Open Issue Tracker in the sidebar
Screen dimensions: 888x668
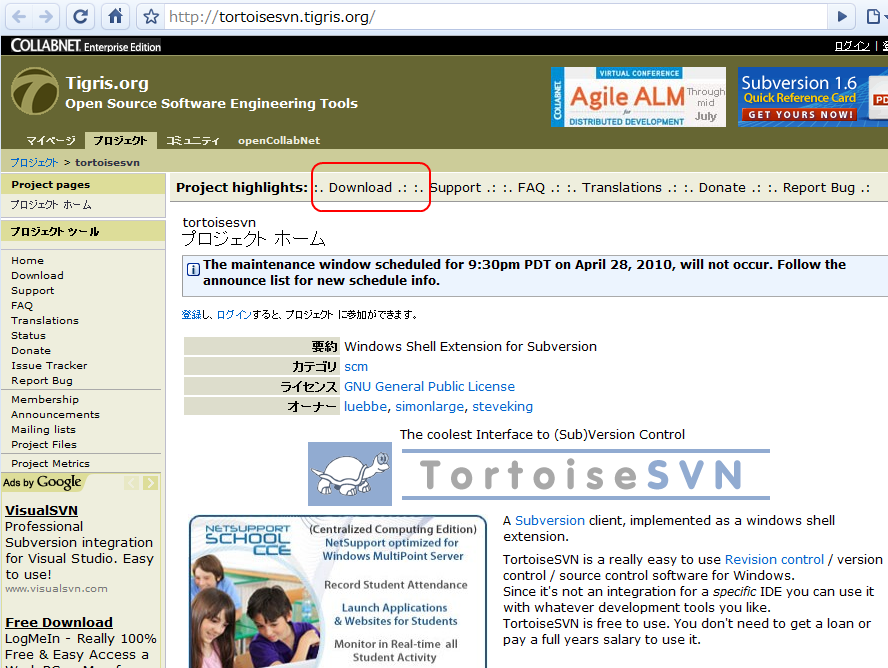(49, 366)
